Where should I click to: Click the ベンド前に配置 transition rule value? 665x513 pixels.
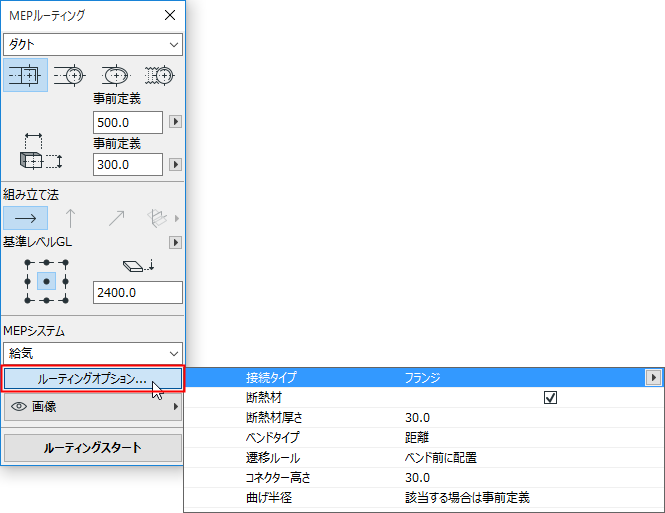click(x=441, y=458)
